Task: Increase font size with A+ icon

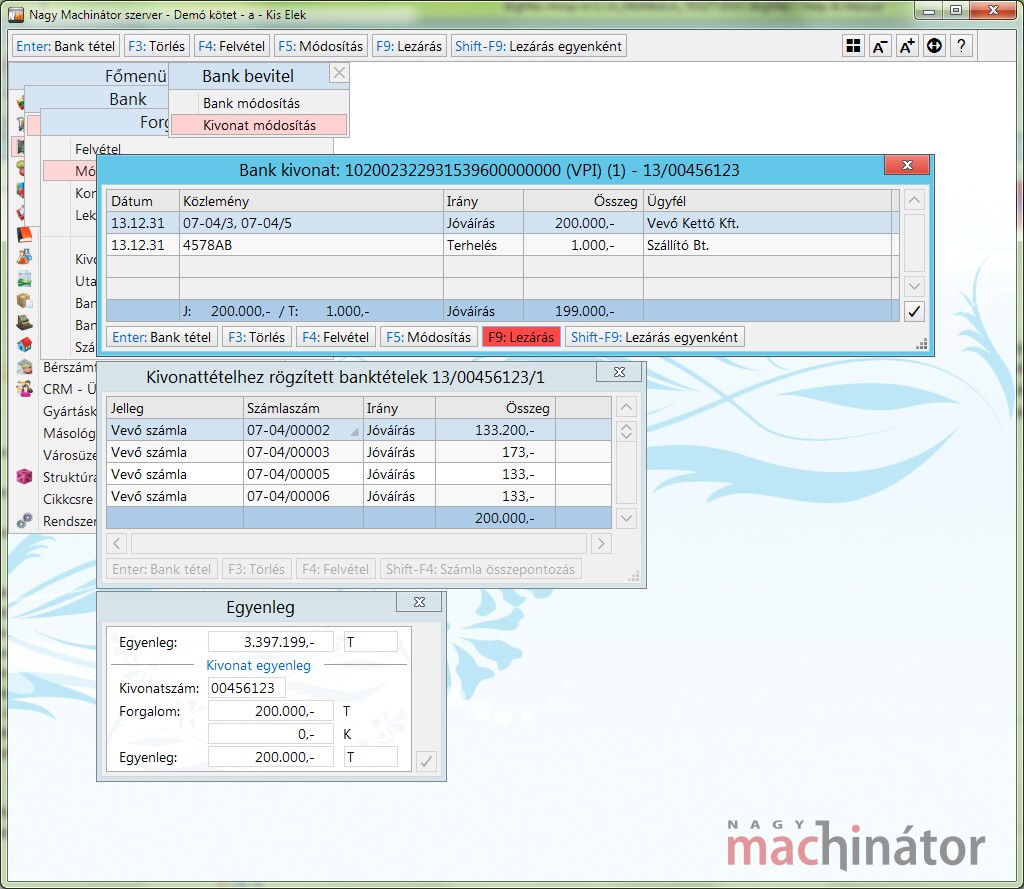Action: click(907, 46)
